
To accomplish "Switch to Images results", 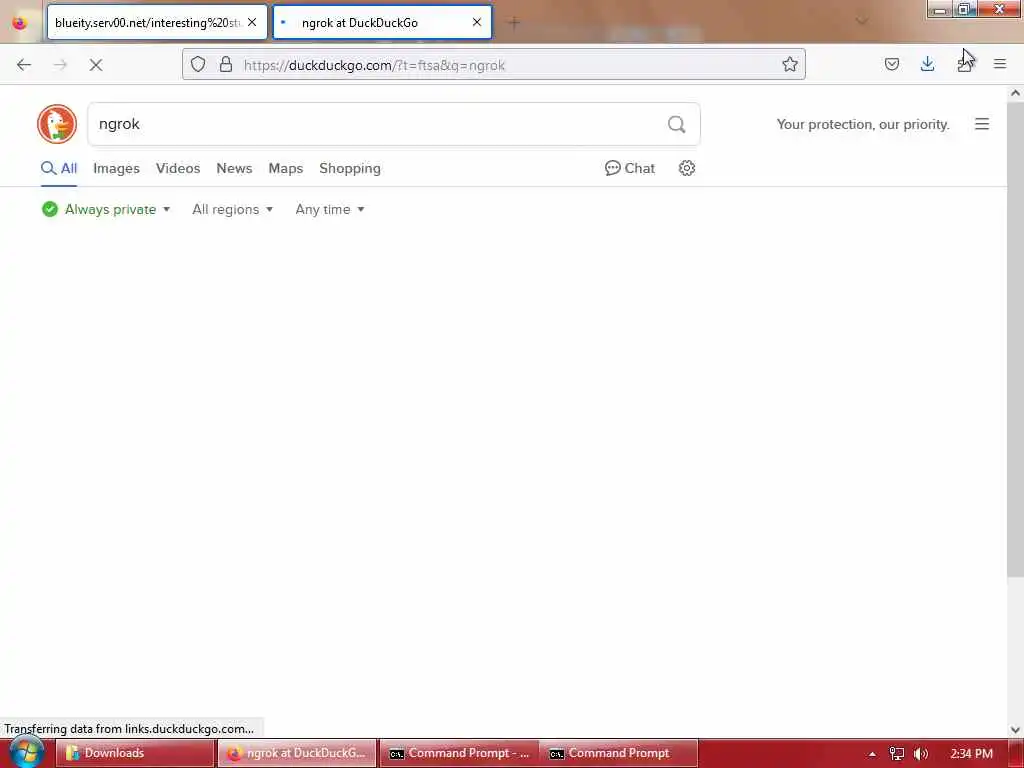I will [x=116, y=168].
